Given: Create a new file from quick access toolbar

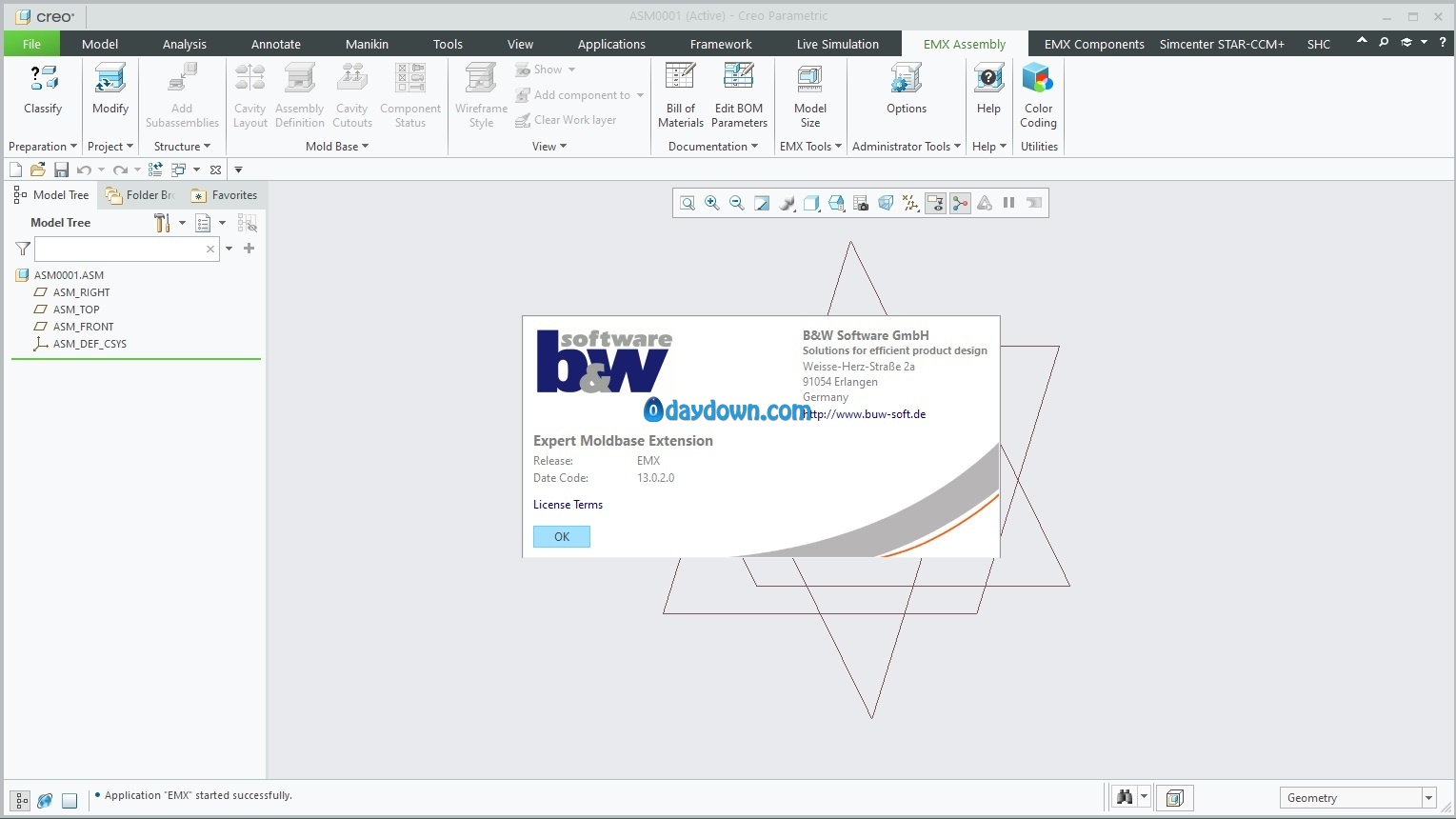Looking at the screenshot, I should [15, 170].
